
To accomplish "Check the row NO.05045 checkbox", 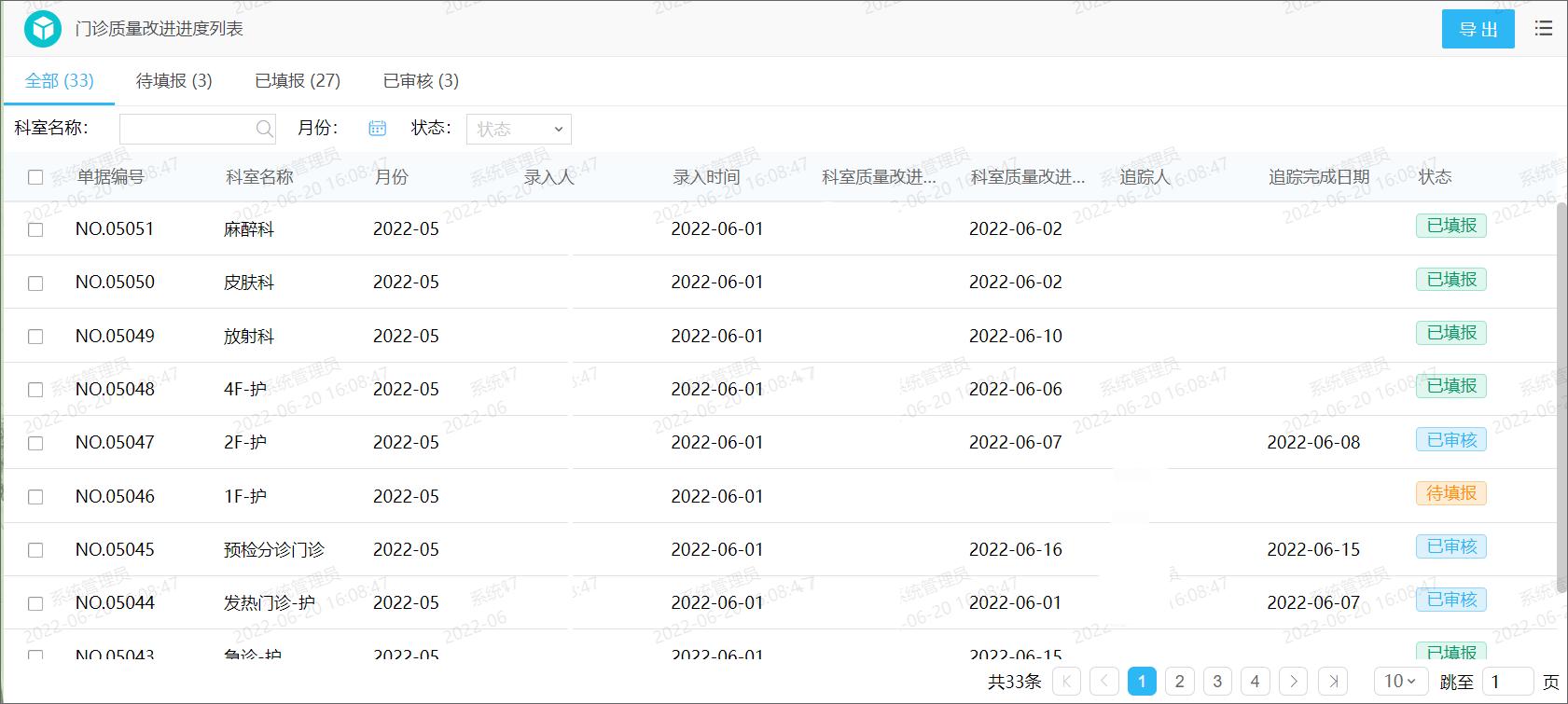I will coord(35,550).
